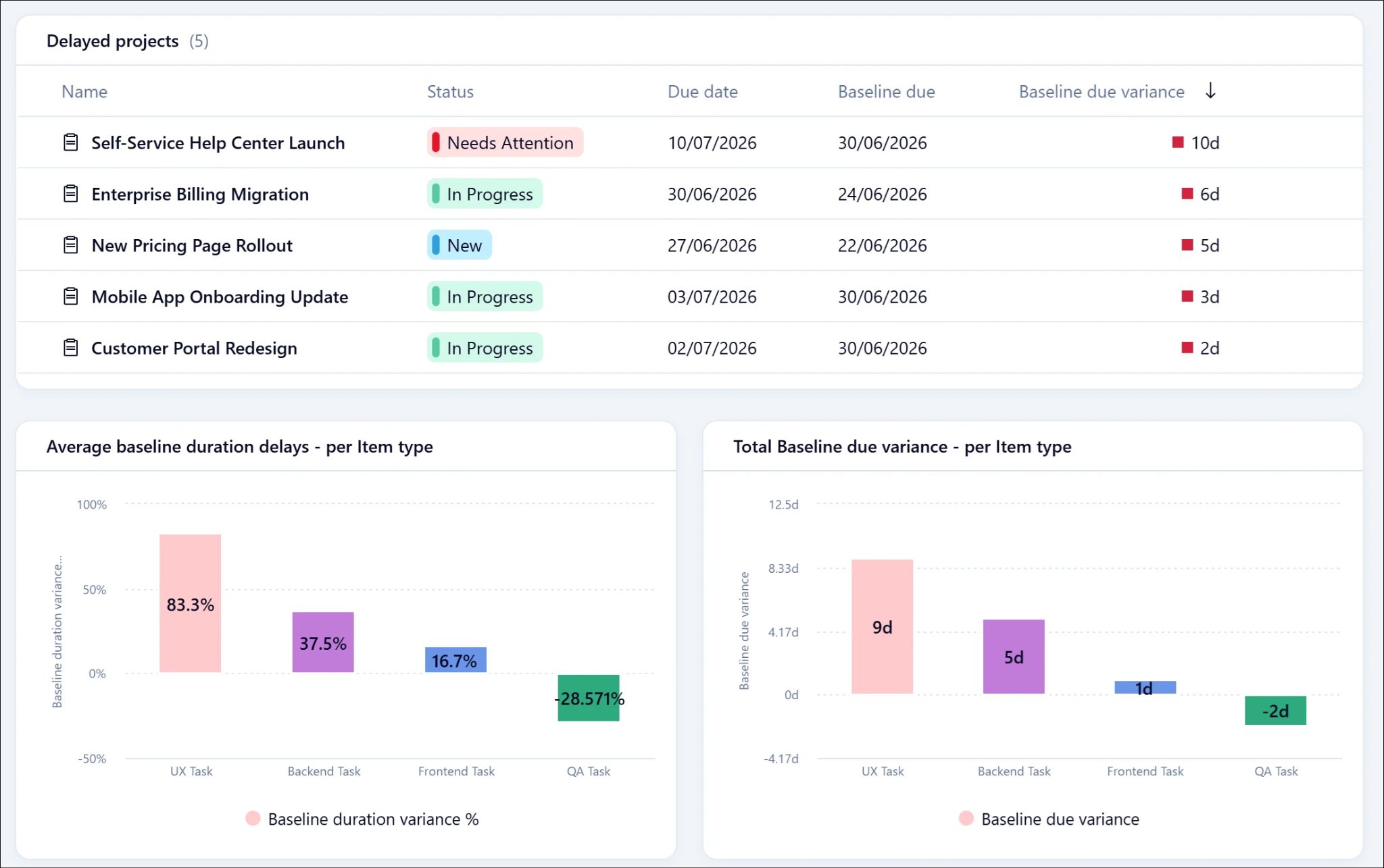This screenshot has width=1384, height=868.
Task: Open the Mobile App Onboarding Update project
Action: 220,297
